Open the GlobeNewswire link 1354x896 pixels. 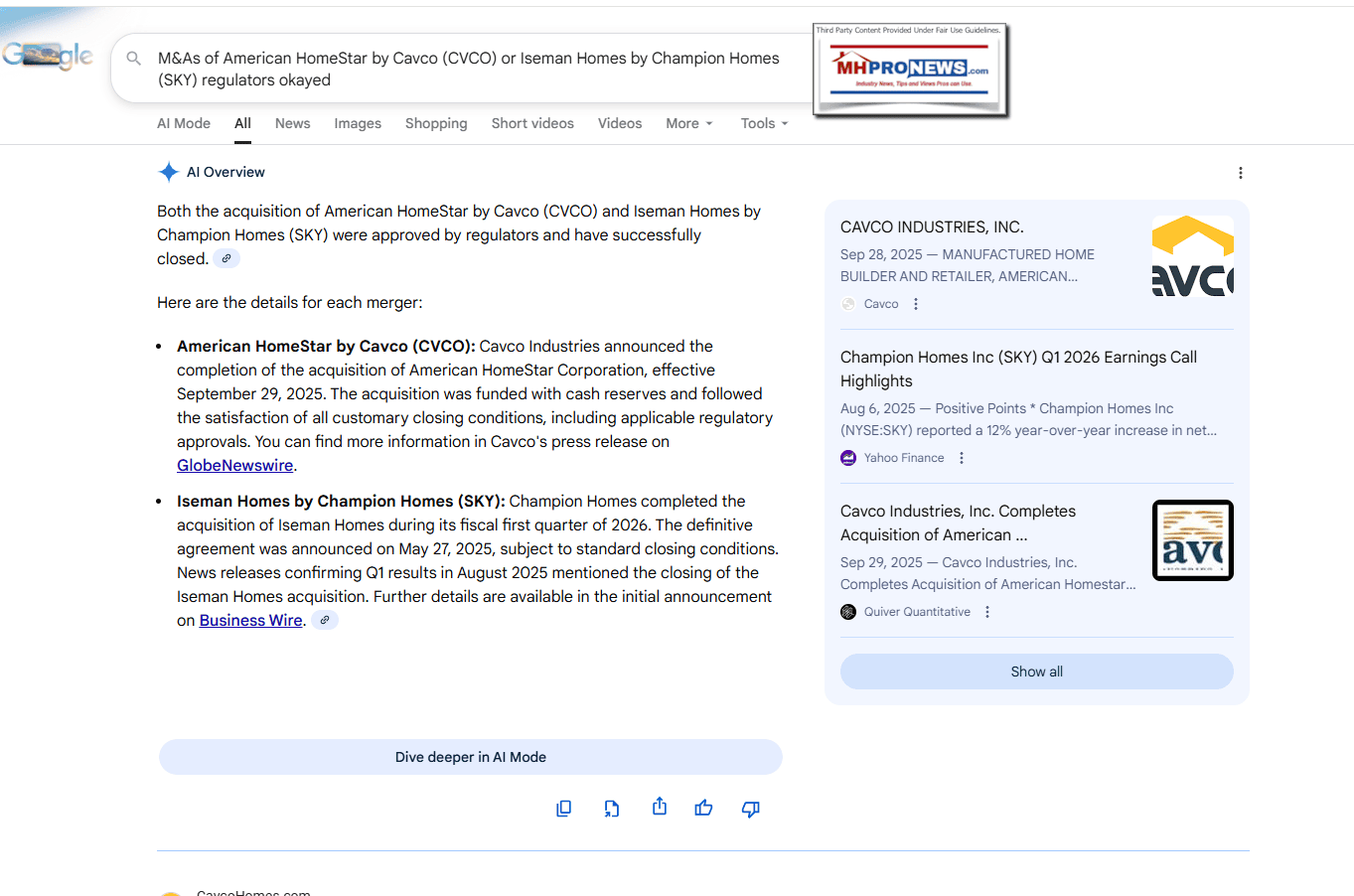click(234, 465)
